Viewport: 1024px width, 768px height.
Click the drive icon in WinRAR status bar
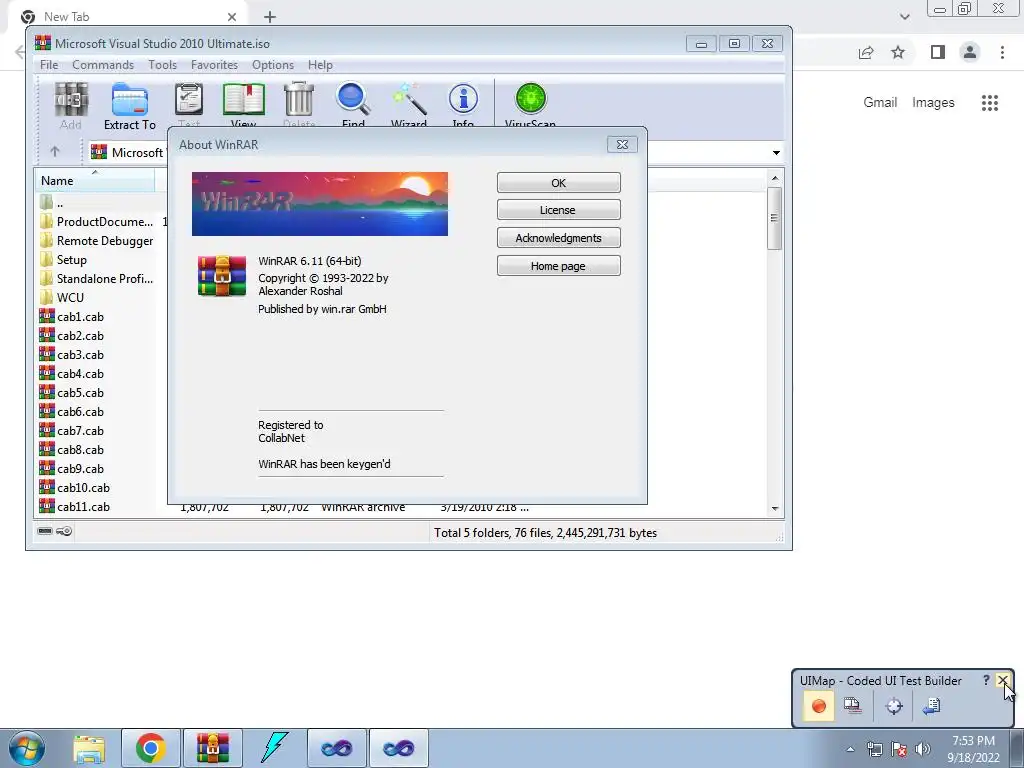tap(45, 531)
